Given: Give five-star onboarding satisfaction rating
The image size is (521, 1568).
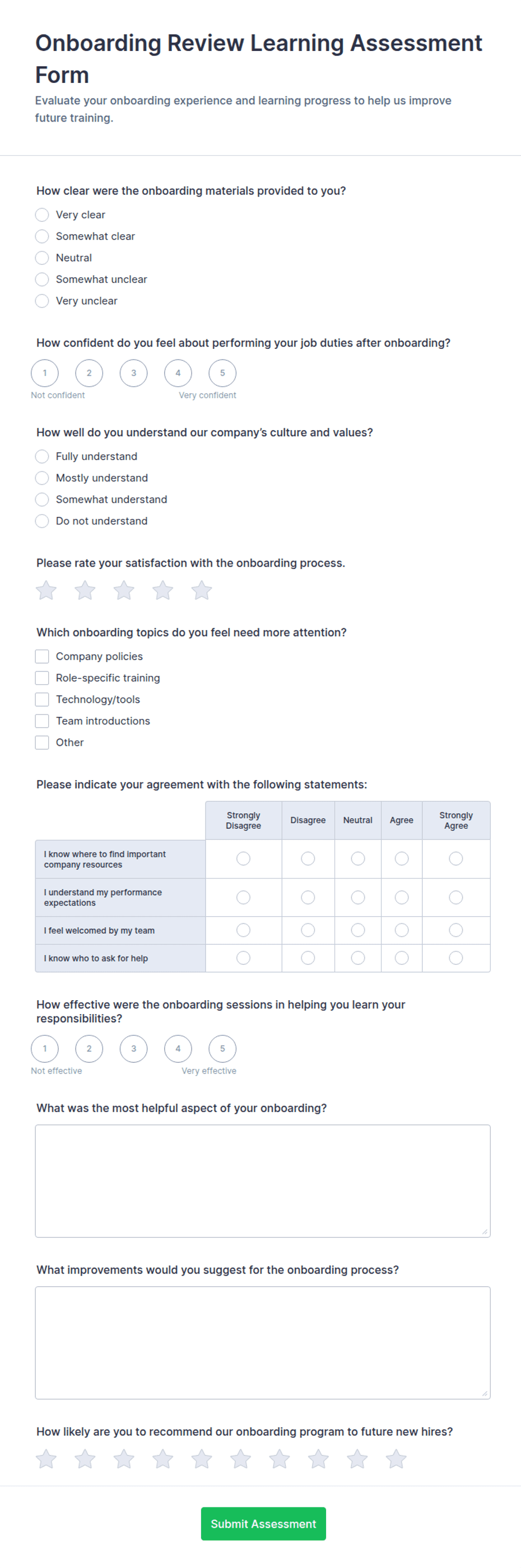Looking at the screenshot, I should pos(202,590).
